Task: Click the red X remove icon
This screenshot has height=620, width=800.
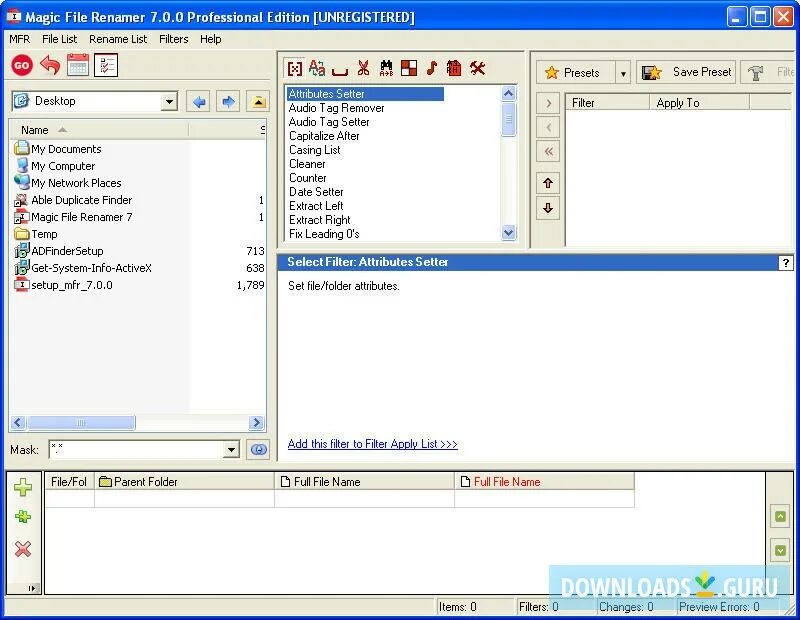Action: [23, 549]
